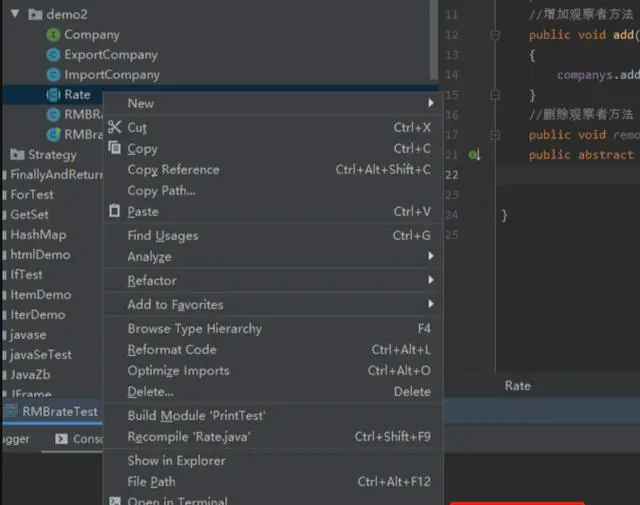Screen dimensions: 640x505
Task: Open the htmlDemo item in project tree
Action: (40, 255)
